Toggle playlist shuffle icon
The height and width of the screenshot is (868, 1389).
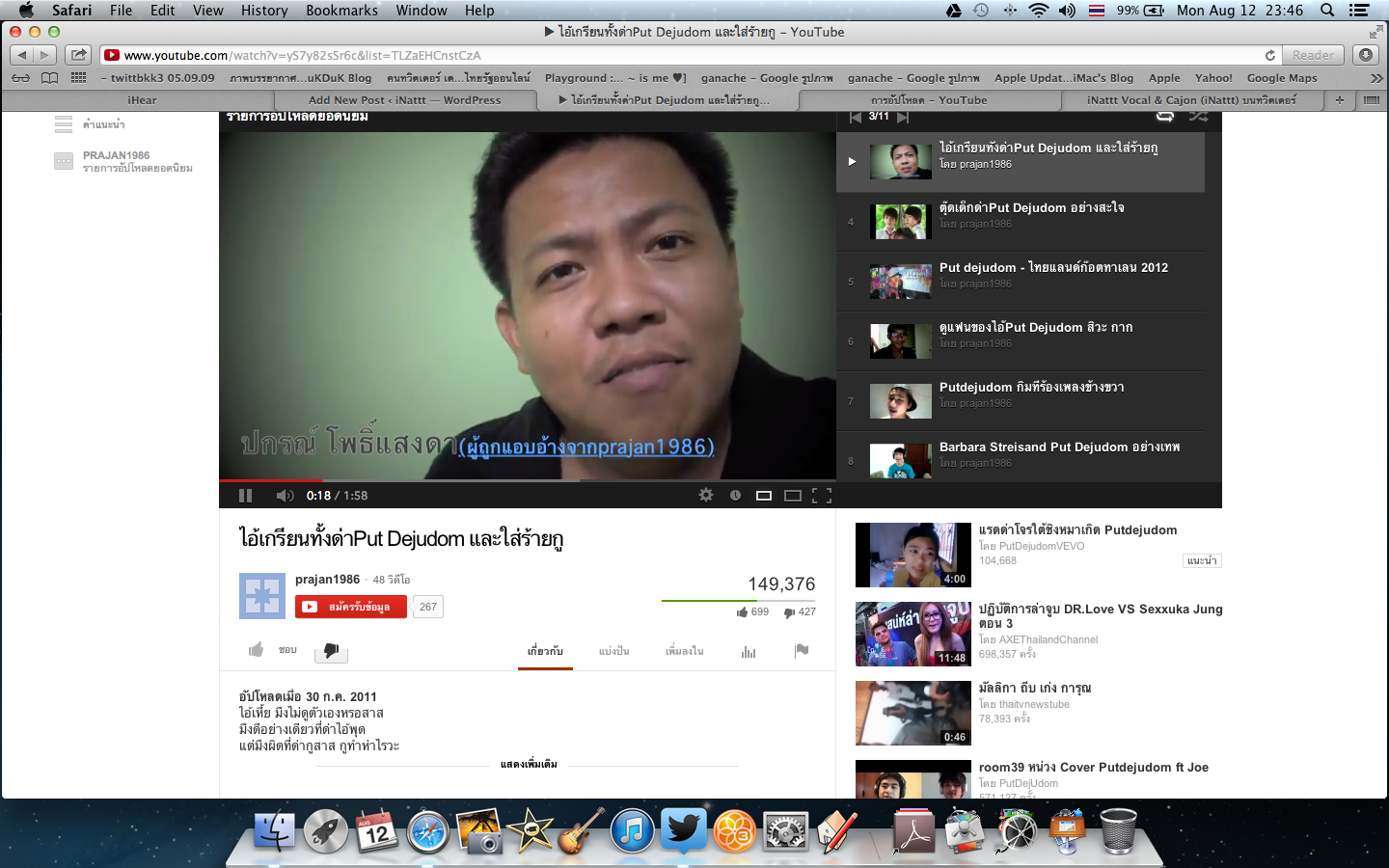(1198, 117)
